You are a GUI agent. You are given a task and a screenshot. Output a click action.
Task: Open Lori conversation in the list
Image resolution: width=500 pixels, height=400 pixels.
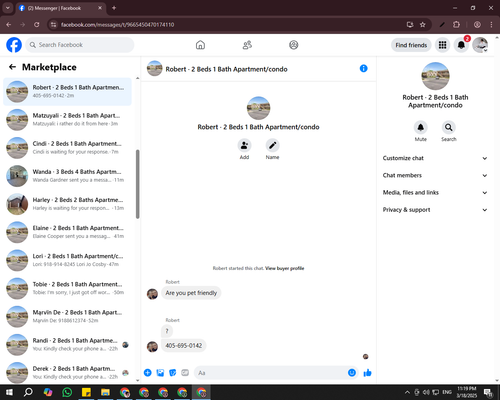[68, 260]
